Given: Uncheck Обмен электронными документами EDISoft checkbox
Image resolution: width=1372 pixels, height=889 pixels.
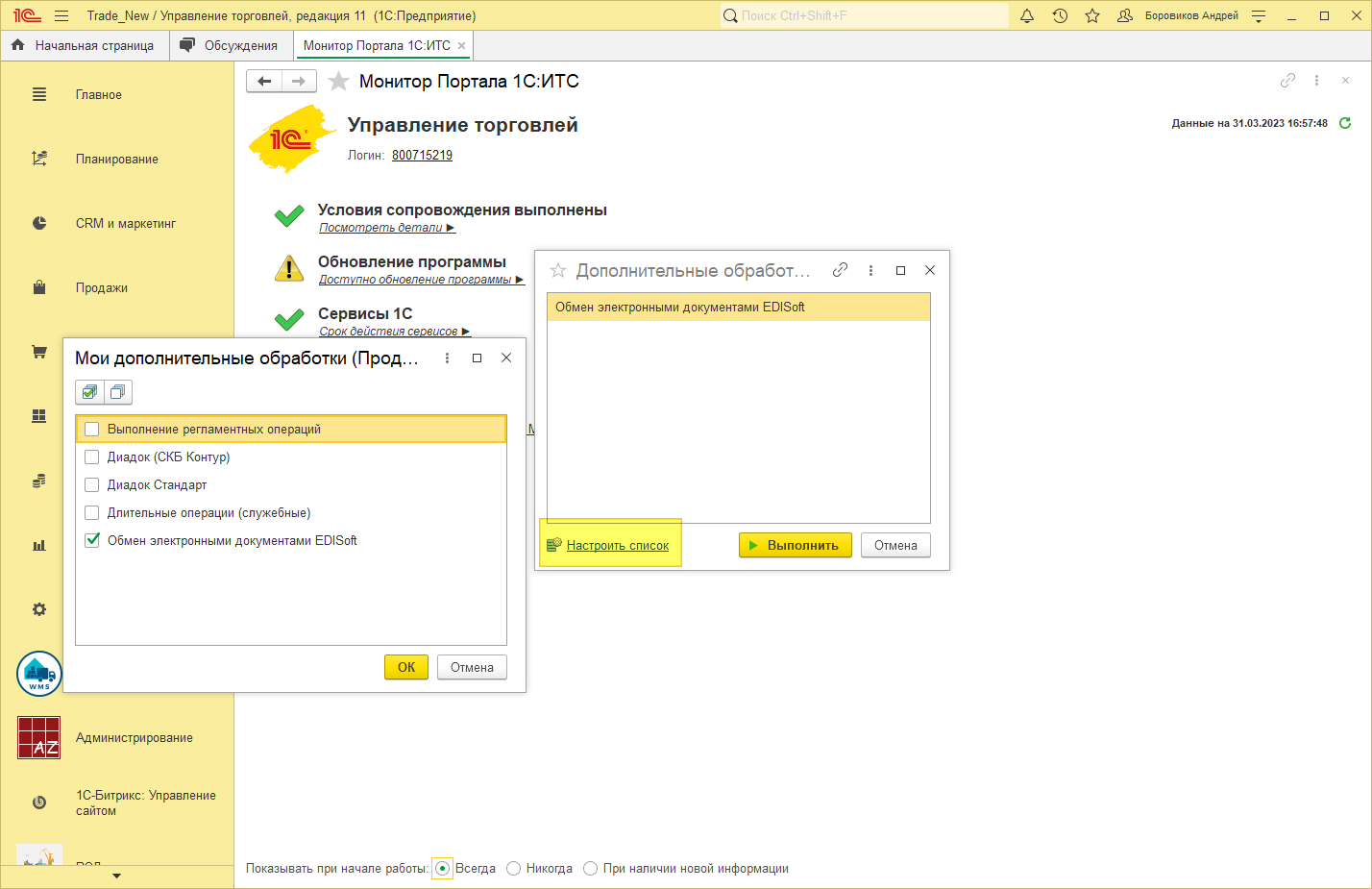Looking at the screenshot, I should click(92, 540).
